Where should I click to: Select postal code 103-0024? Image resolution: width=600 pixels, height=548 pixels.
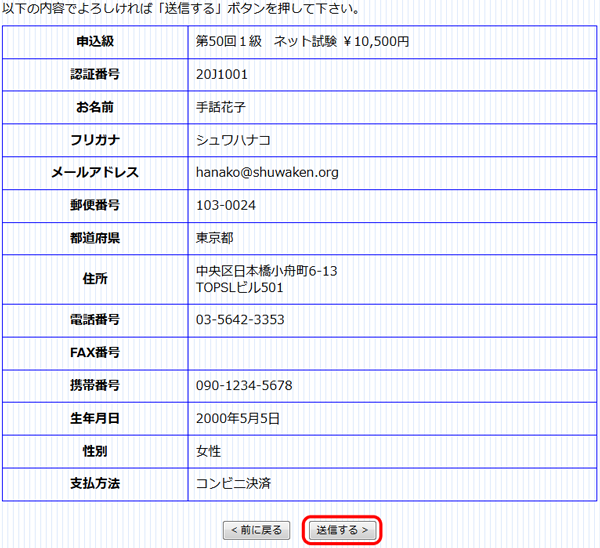click(x=226, y=206)
